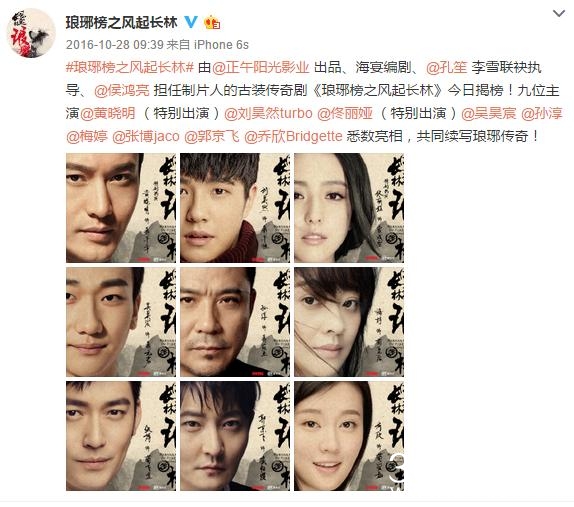The height and width of the screenshot is (507, 574).
Task: Open the bottom-right smiling woman poster
Action: pos(349,436)
